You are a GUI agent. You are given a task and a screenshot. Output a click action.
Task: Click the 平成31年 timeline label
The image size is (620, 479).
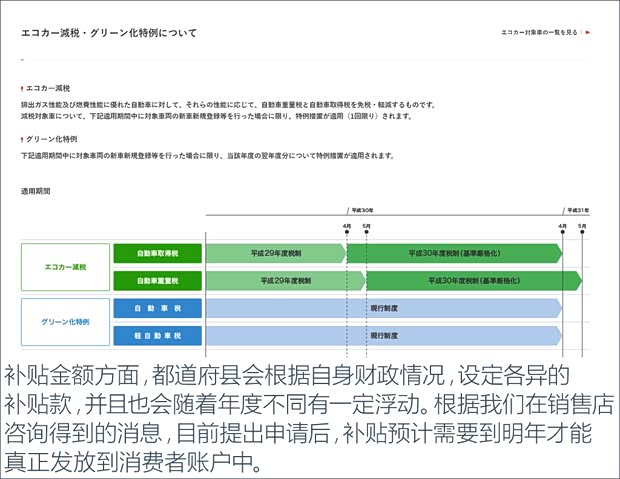click(578, 210)
